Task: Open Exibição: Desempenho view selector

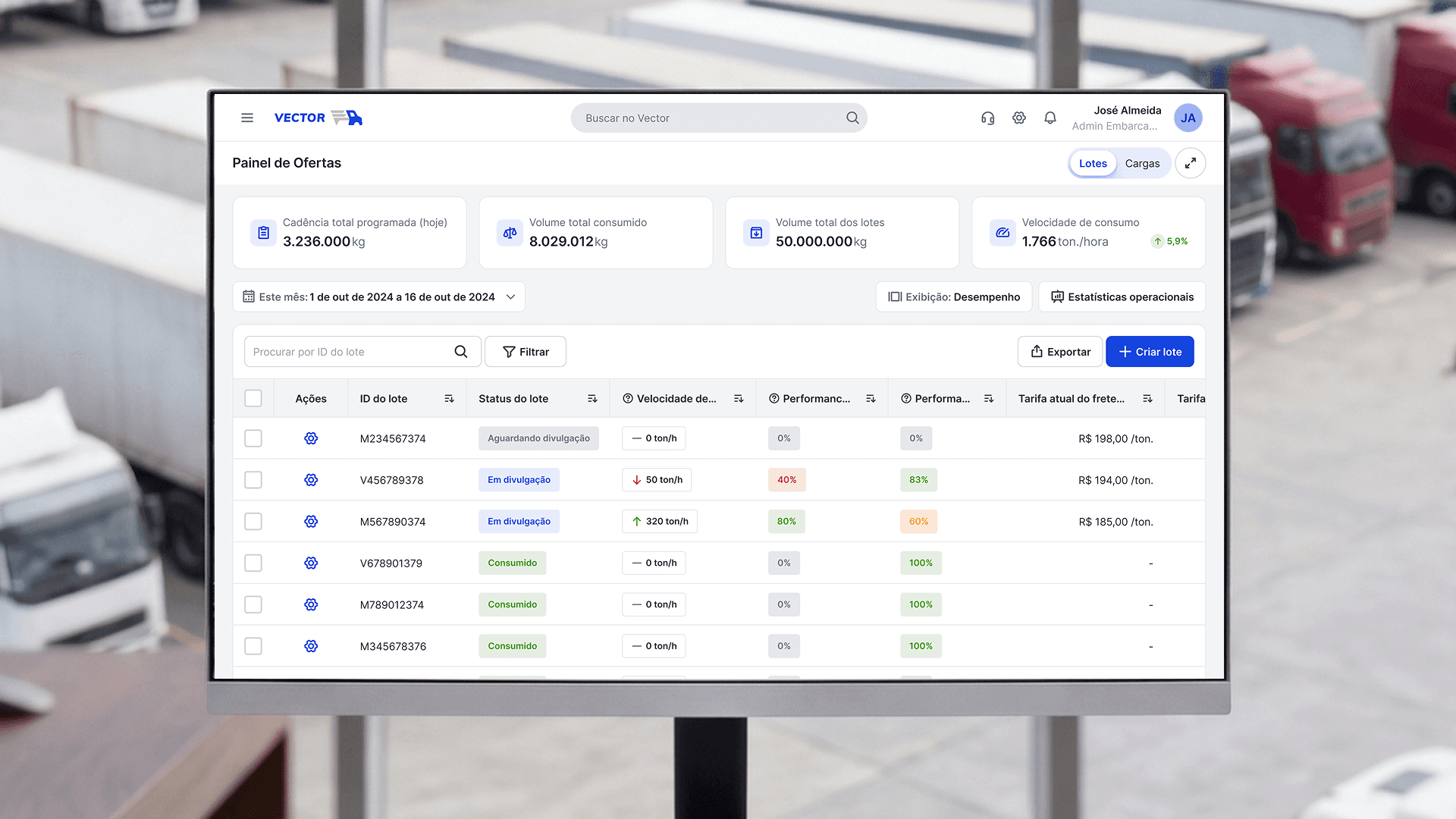Action: [954, 297]
